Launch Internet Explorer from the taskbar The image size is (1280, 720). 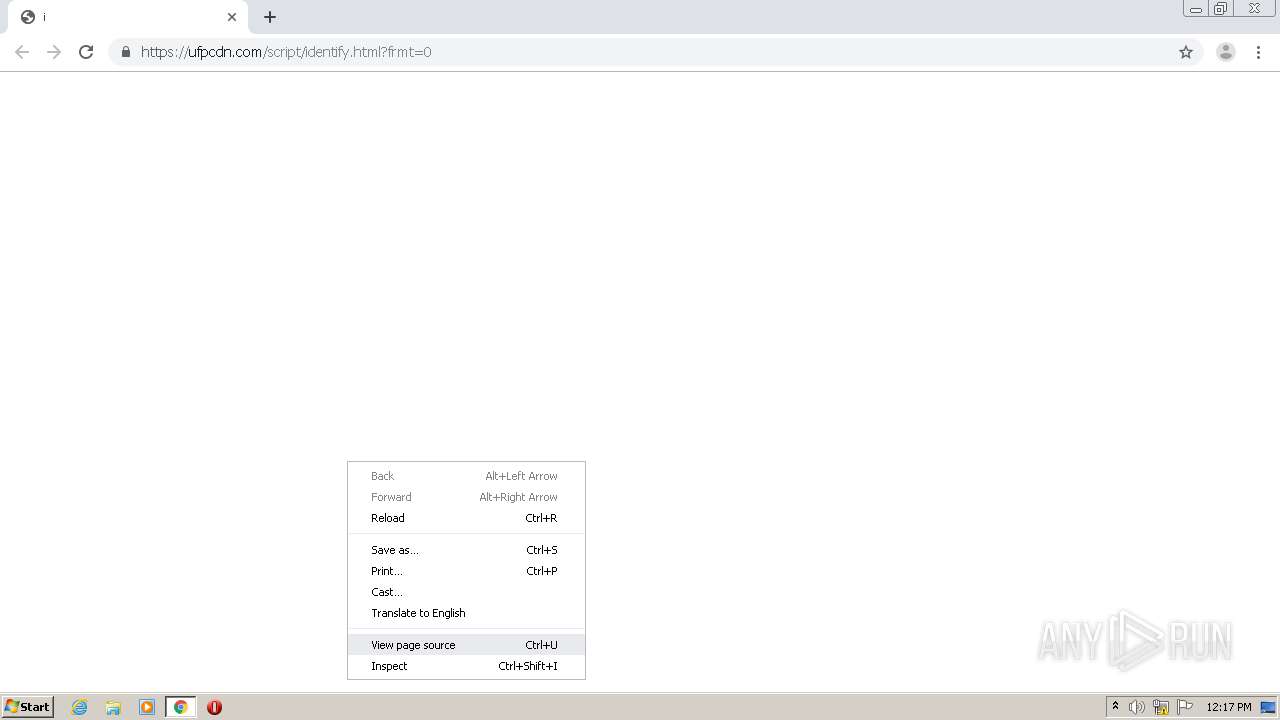80,707
